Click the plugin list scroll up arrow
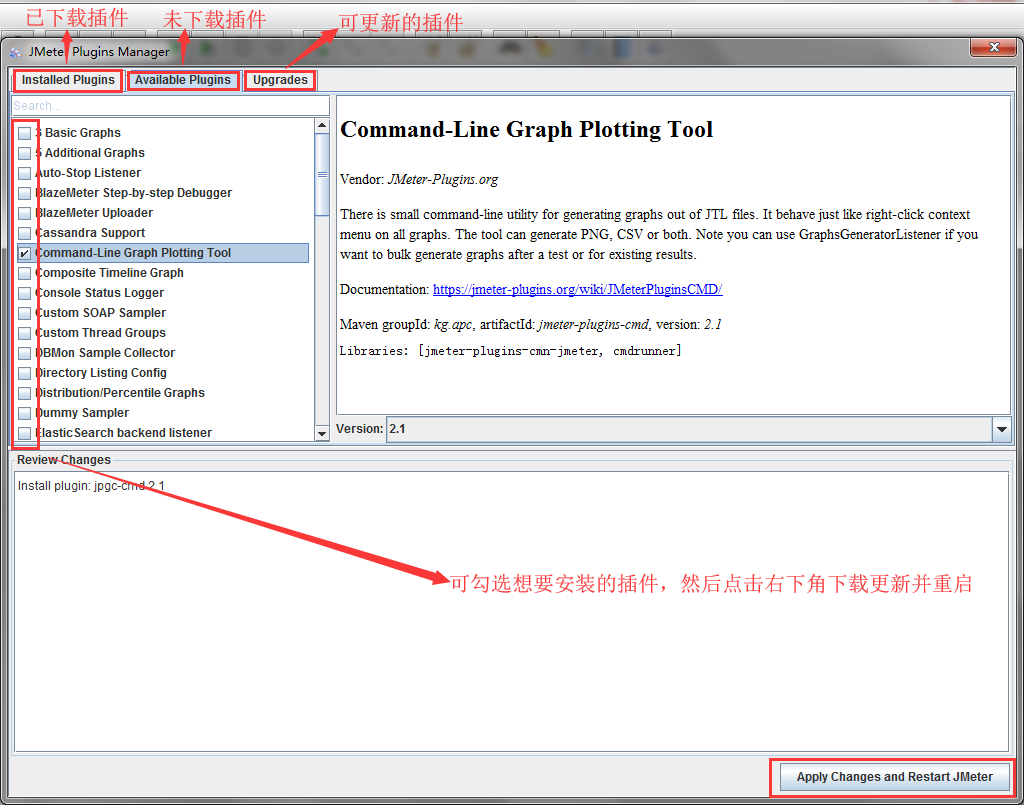Image resolution: width=1024 pixels, height=805 pixels. click(x=322, y=125)
